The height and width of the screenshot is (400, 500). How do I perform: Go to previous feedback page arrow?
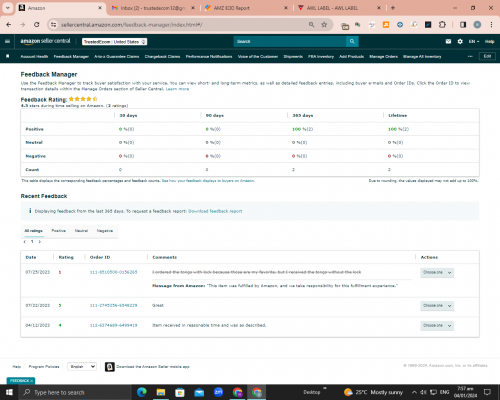(x=24, y=242)
